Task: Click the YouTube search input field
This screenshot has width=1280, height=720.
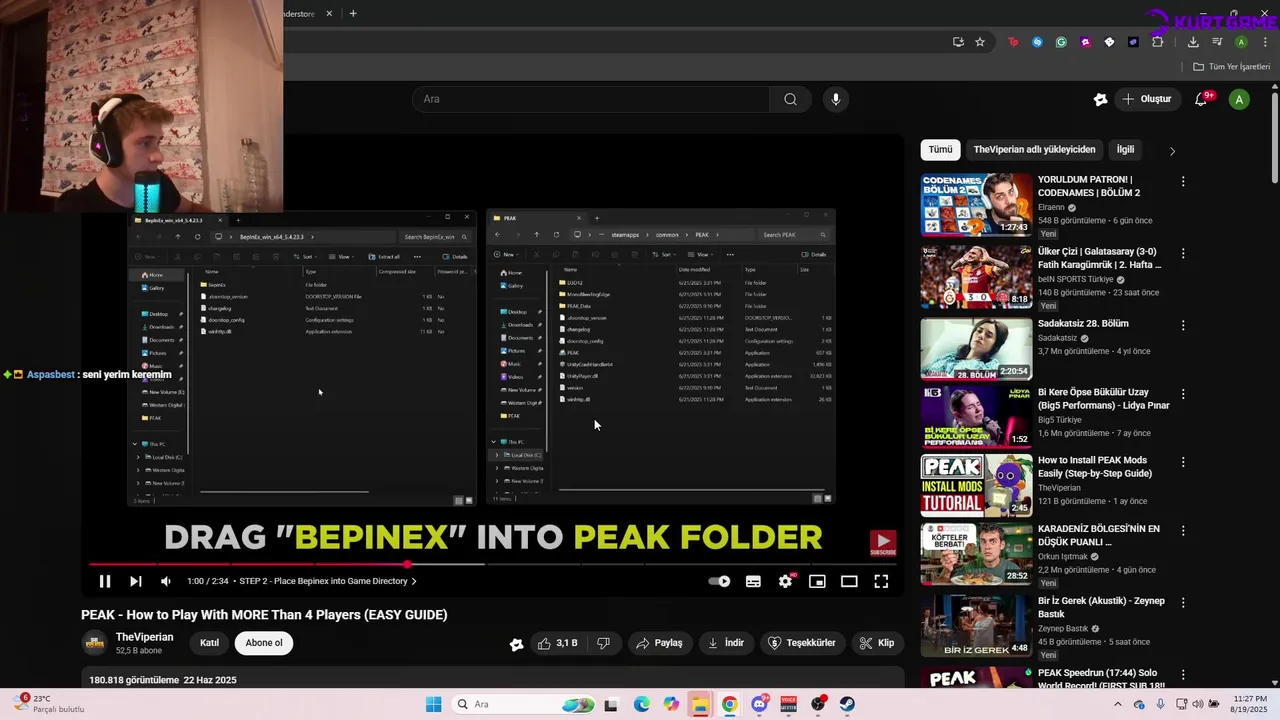Action: (x=590, y=99)
